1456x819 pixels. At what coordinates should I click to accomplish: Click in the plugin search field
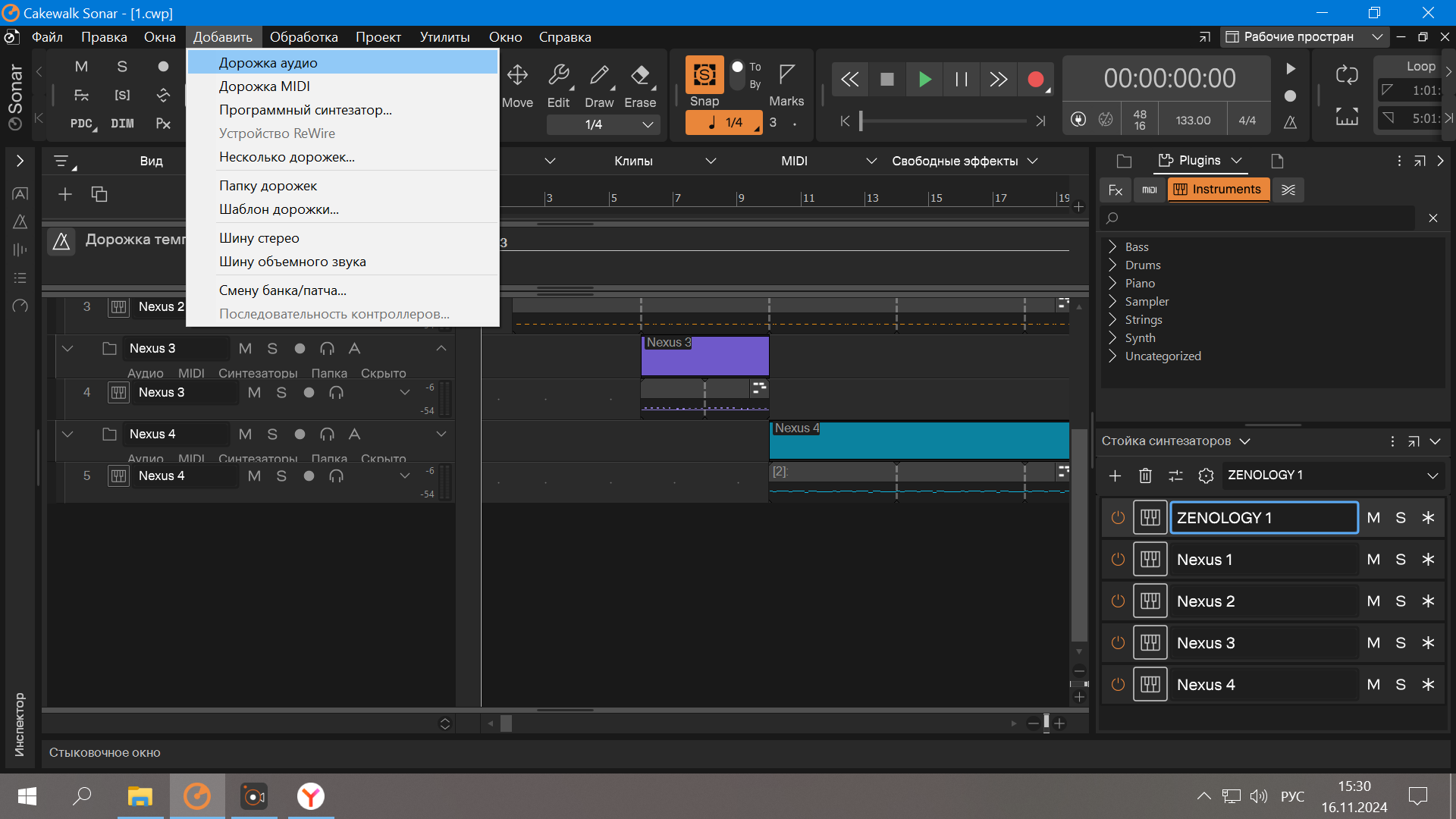pos(1259,218)
